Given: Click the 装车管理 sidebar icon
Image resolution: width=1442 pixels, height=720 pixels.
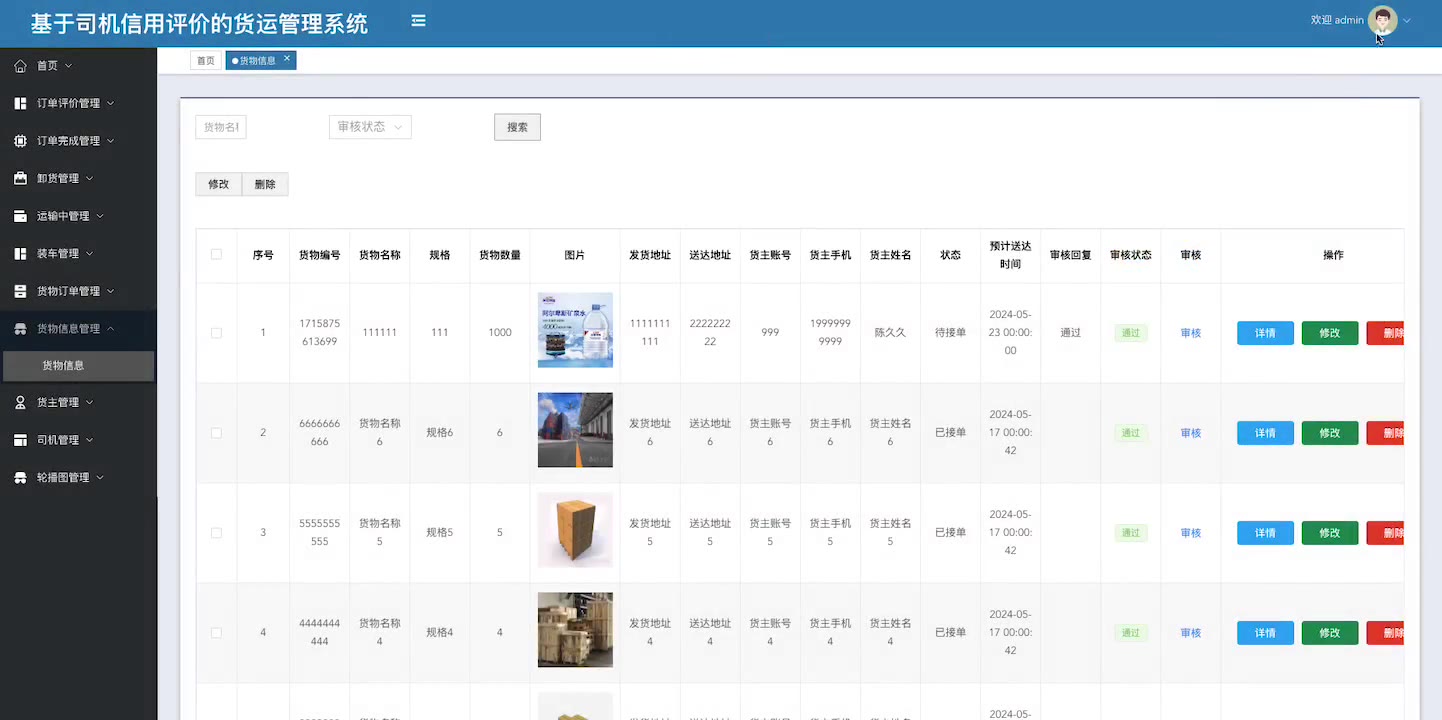Looking at the screenshot, I should click(x=20, y=254).
